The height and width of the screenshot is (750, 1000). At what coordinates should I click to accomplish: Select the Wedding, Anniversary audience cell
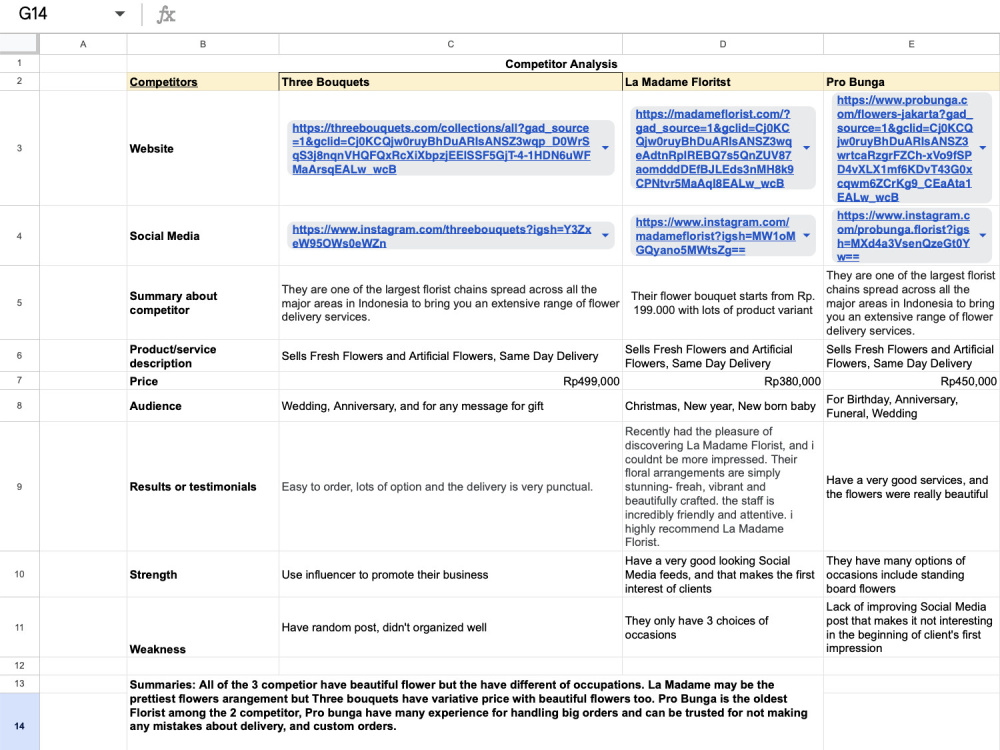click(x=450, y=406)
